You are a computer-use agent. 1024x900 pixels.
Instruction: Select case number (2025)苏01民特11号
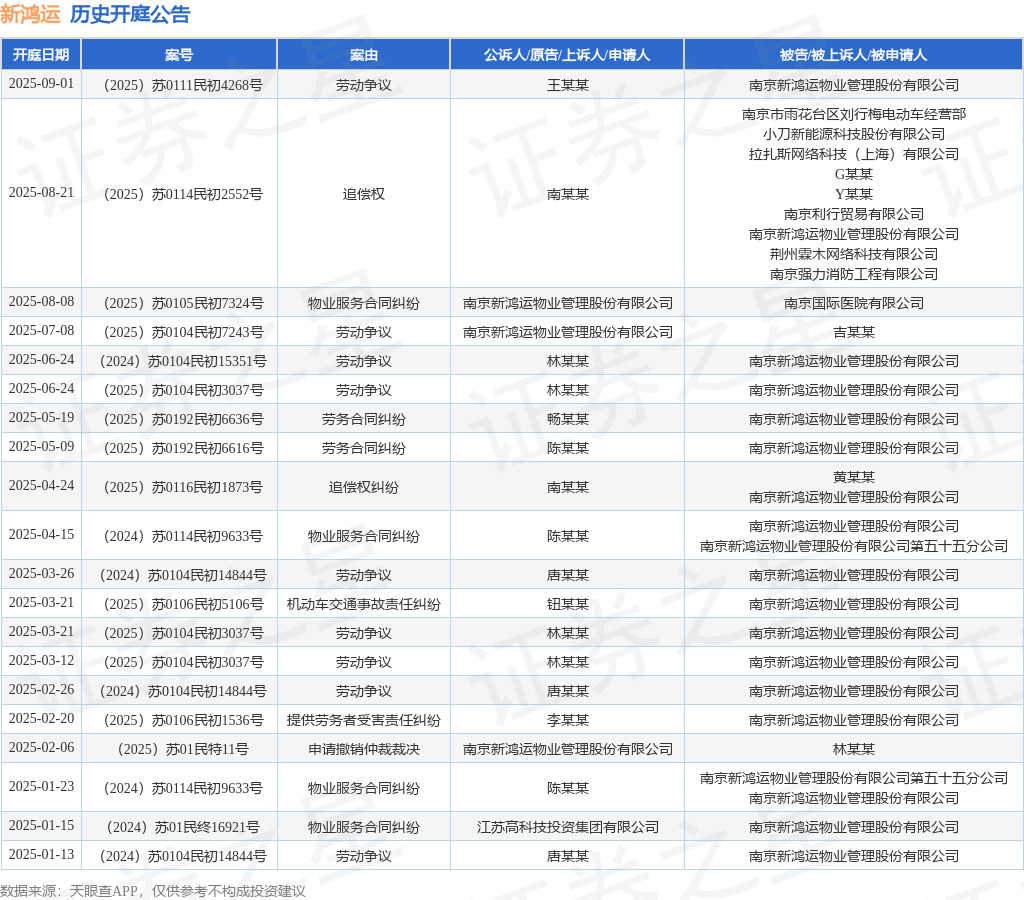coord(179,749)
